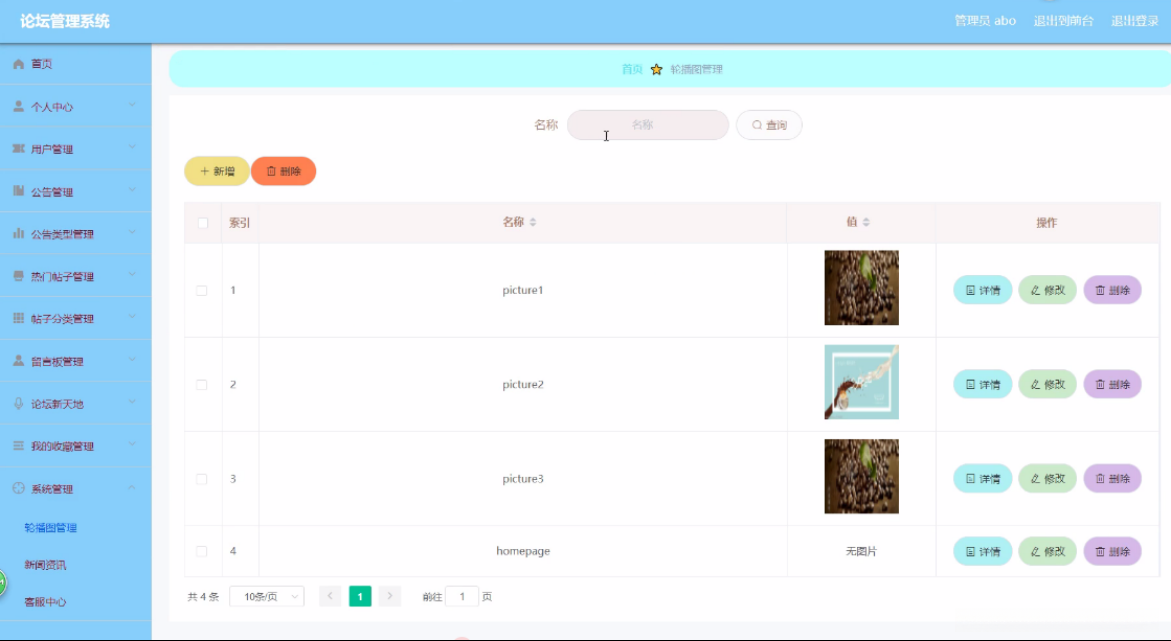
Task: Expand the 热门帖子管理 menu chevron
Action: click(x=132, y=275)
